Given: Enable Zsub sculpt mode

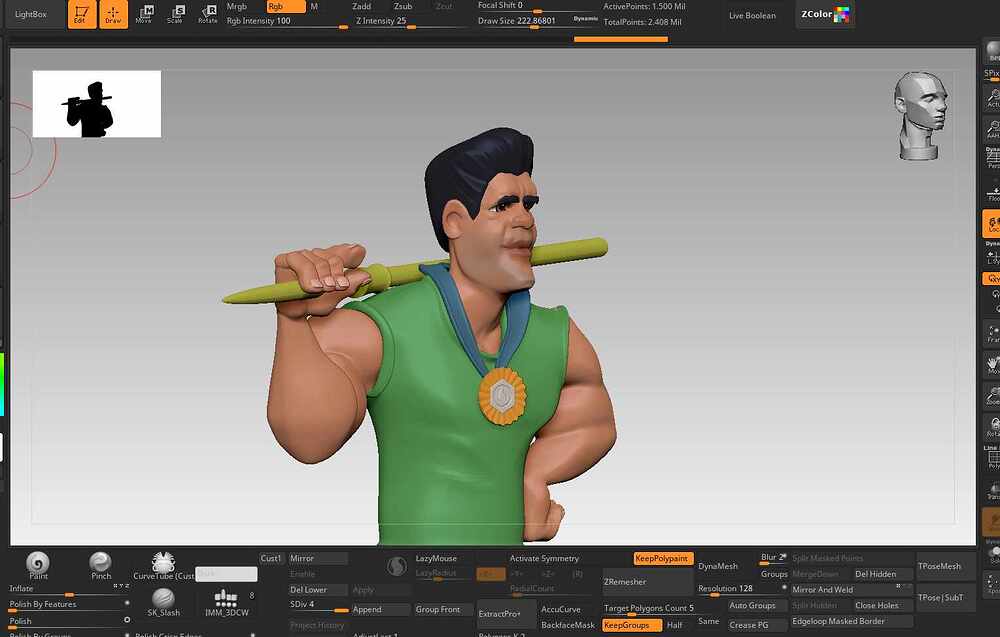Looking at the screenshot, I should 403,6.
